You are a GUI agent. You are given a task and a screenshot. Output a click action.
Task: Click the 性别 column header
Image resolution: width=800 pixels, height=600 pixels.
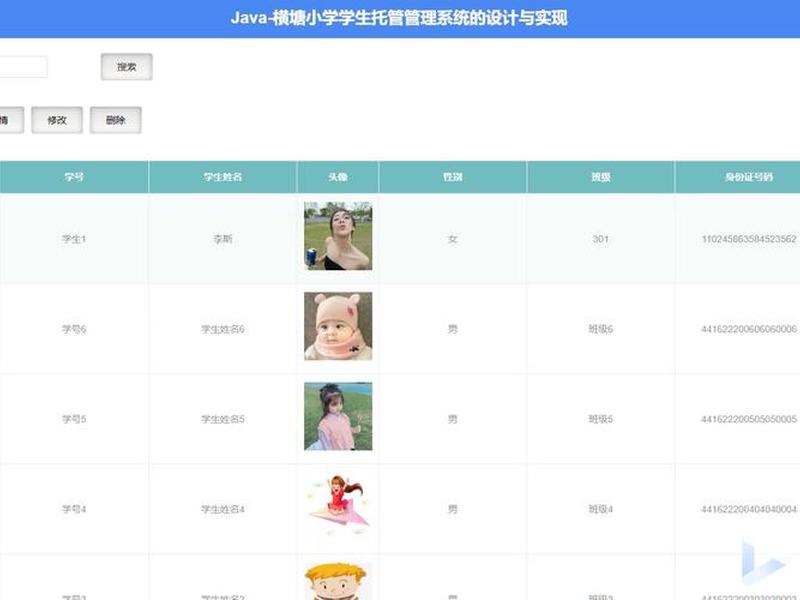tap(453, 177)
